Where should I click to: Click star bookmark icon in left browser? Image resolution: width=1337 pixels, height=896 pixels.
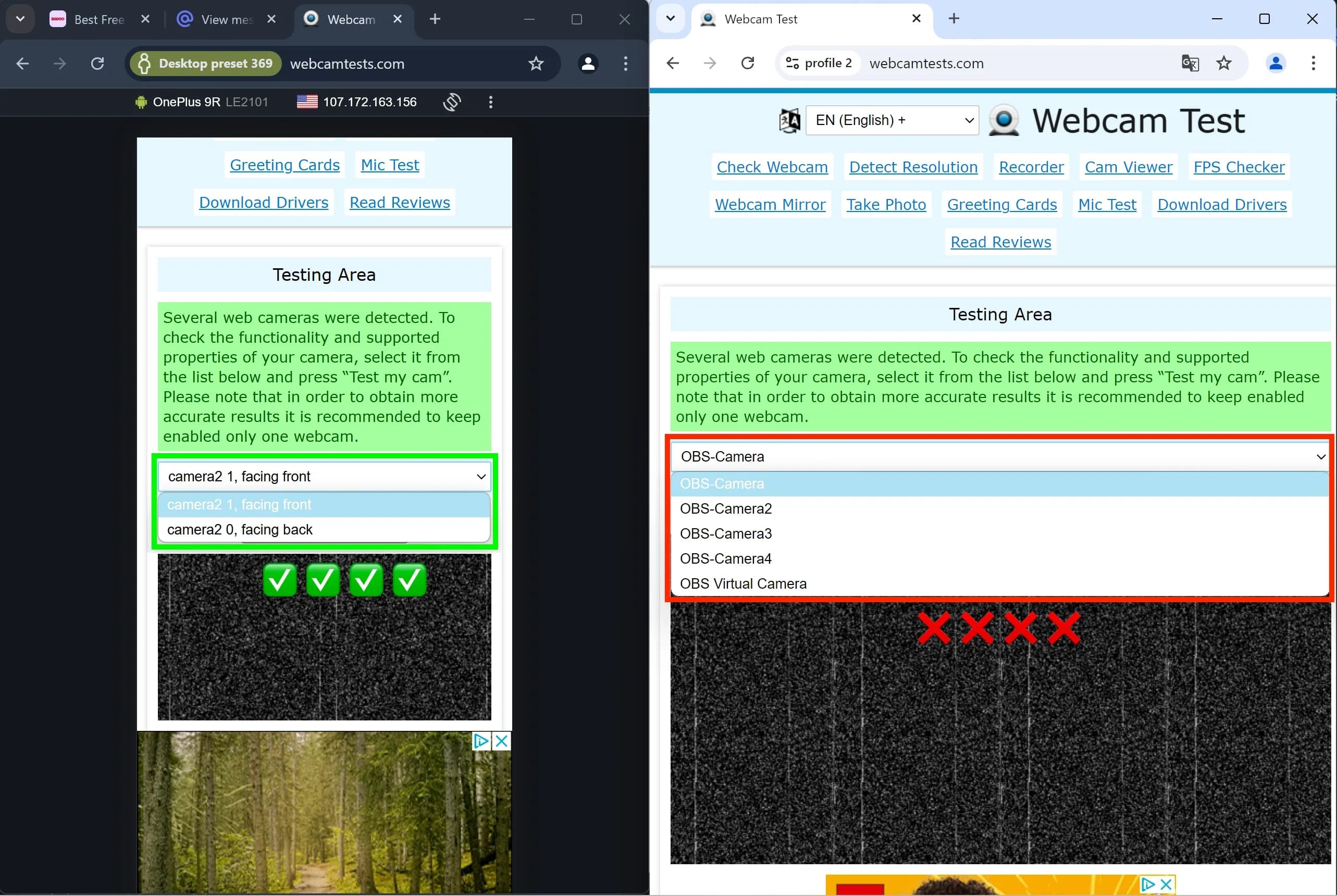[536, 64]
